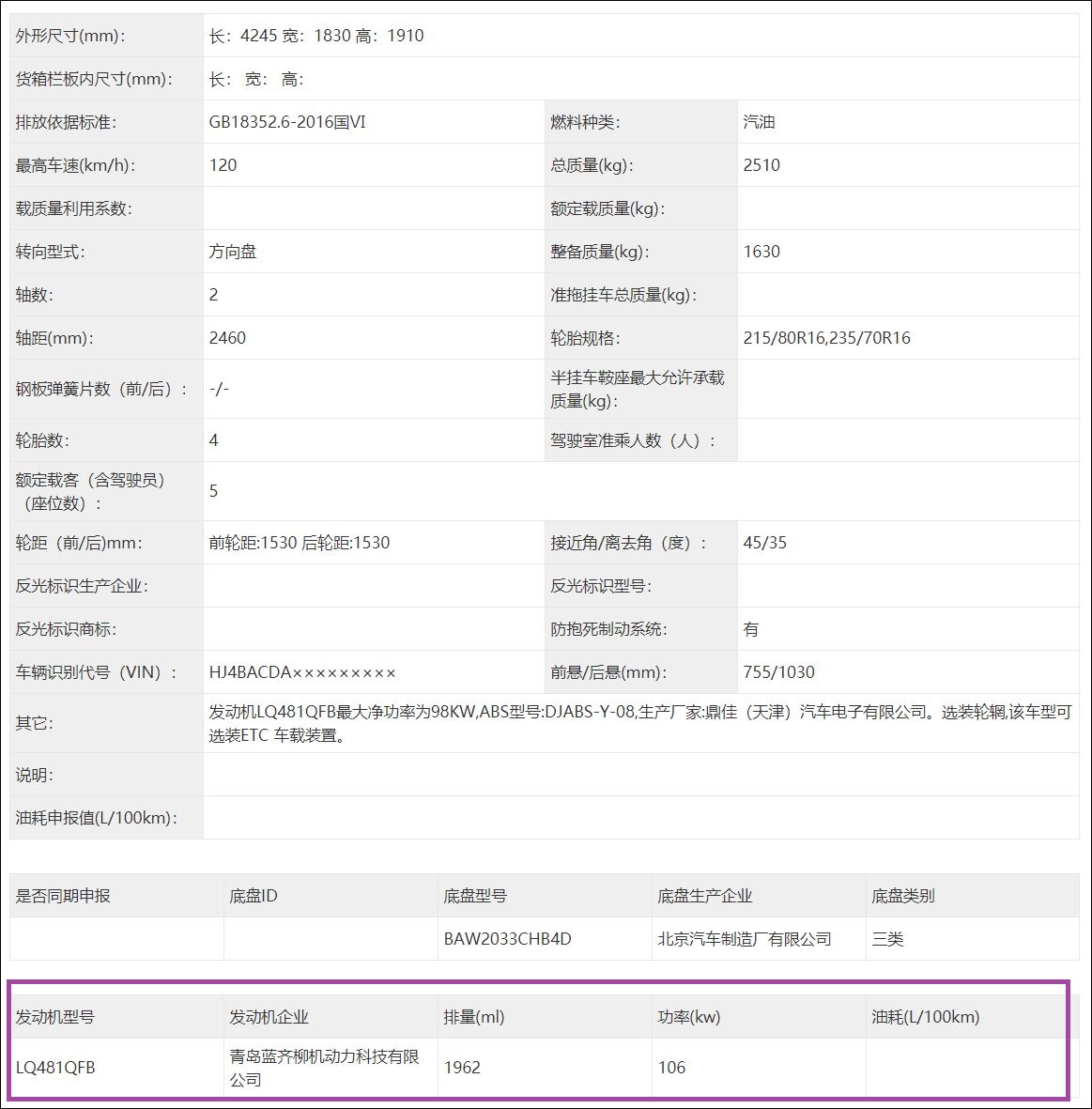This screenshot has width=1092, height=1109.
Task: Select the 轮胎数 value 4
Action: pos(215,440)
